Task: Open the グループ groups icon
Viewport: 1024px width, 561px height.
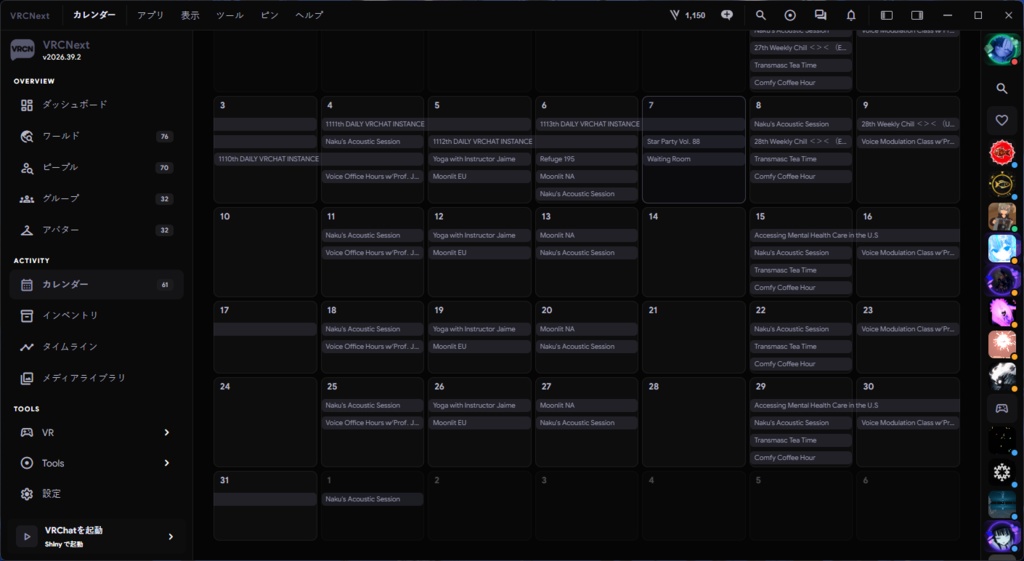Action: 27,199
